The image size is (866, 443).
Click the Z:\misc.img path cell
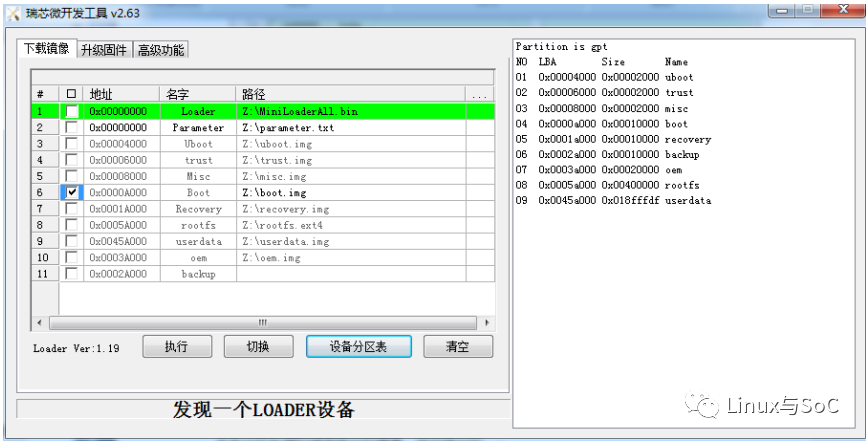point(351,176)
